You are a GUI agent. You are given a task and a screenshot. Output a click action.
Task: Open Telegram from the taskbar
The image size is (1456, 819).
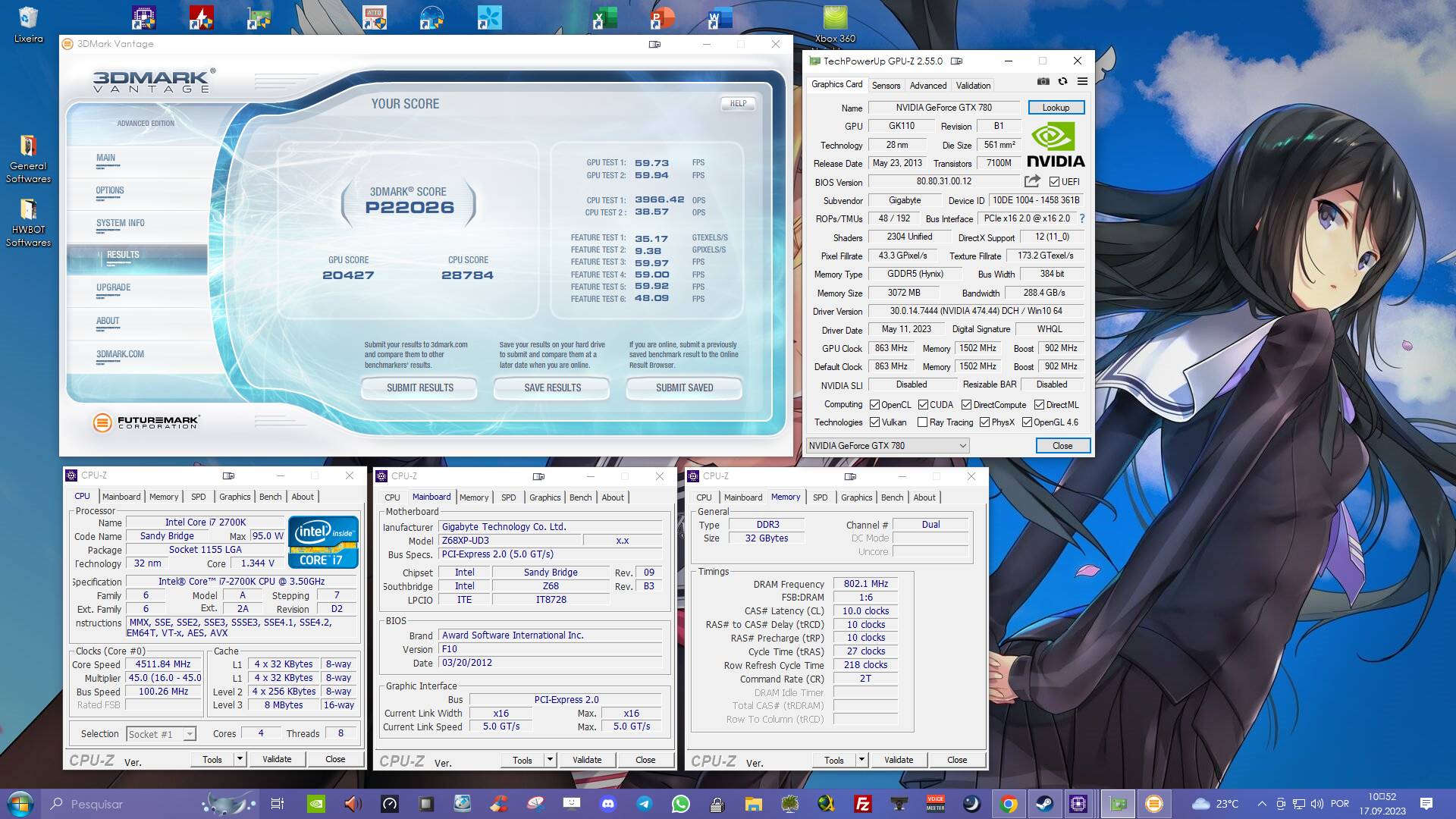(645, 804)
